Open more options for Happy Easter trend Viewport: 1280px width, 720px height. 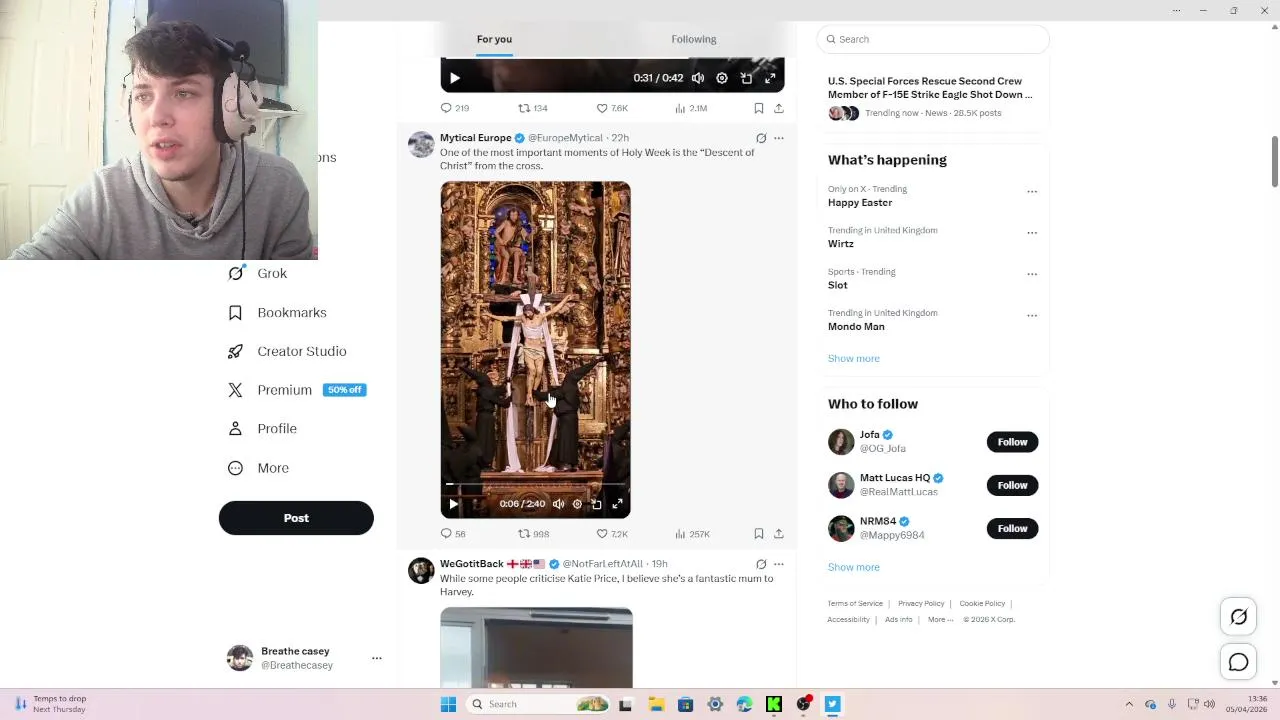(x=1032, y=191)
